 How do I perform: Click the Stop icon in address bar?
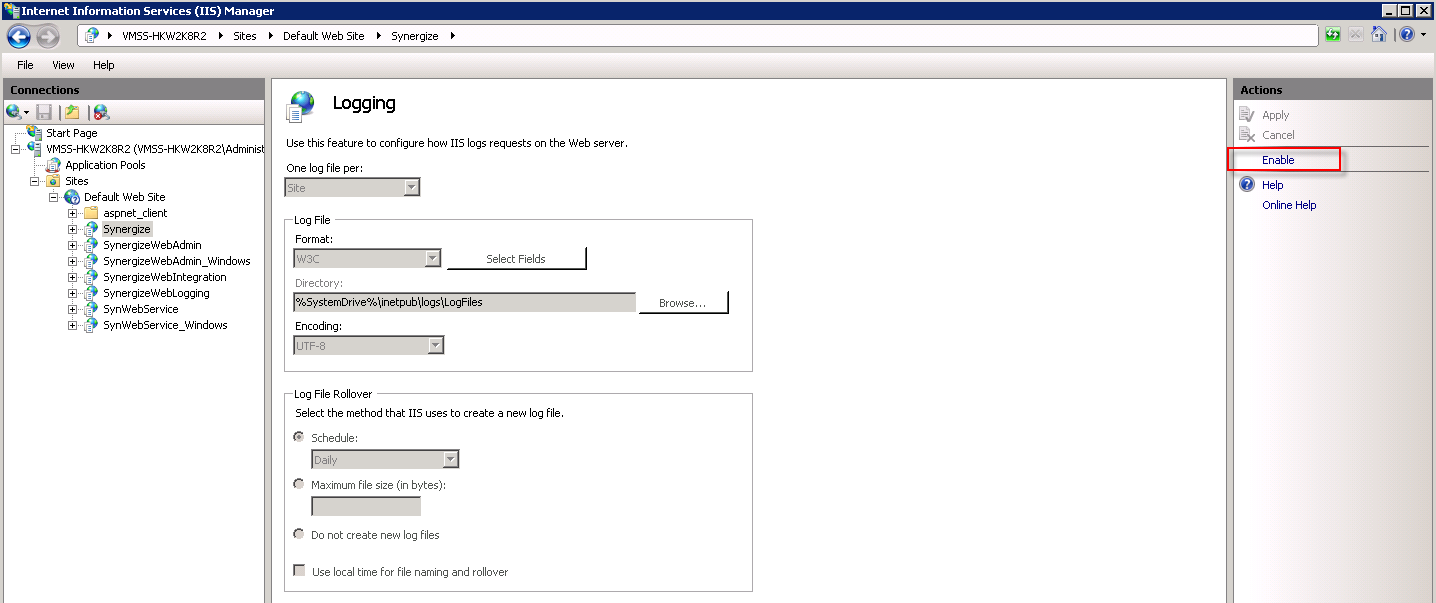coord(1355,35)
